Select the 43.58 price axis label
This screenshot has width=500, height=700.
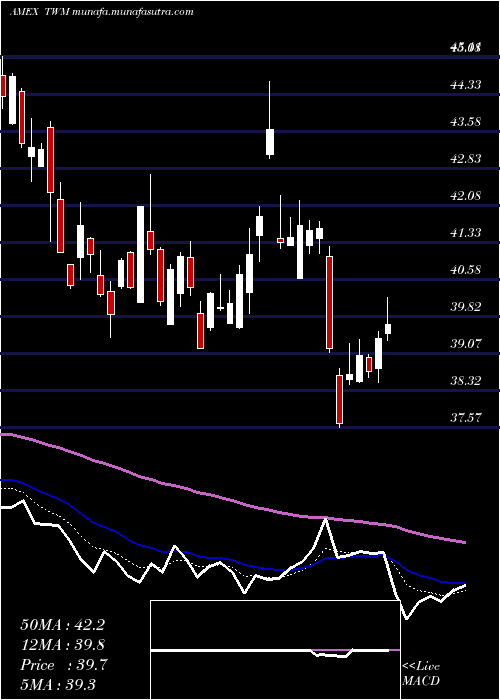[464, 121]
